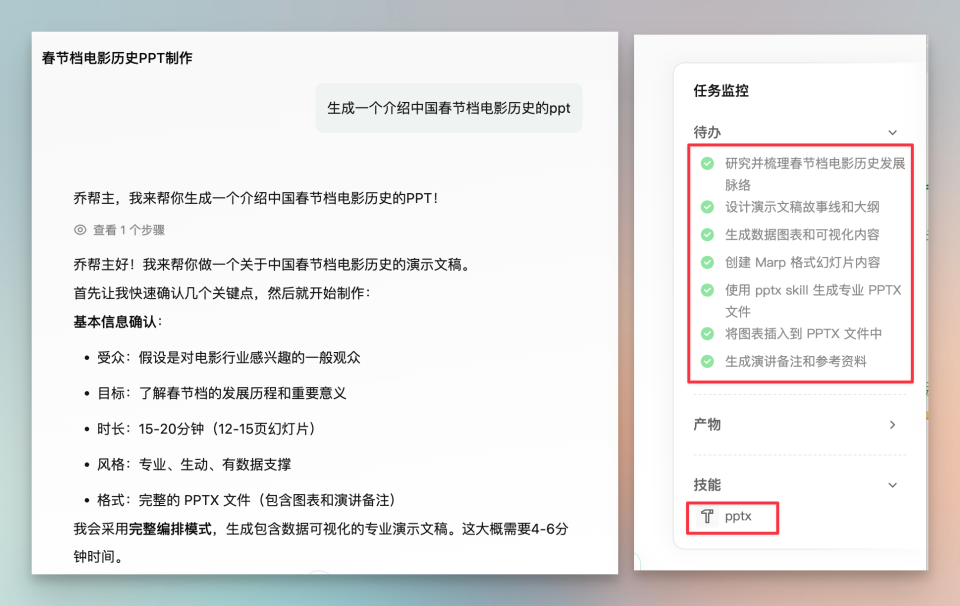The width and height of the screenshot is (960, 606).
Task: Open the pptx skill entry
Action: (731, 517)
